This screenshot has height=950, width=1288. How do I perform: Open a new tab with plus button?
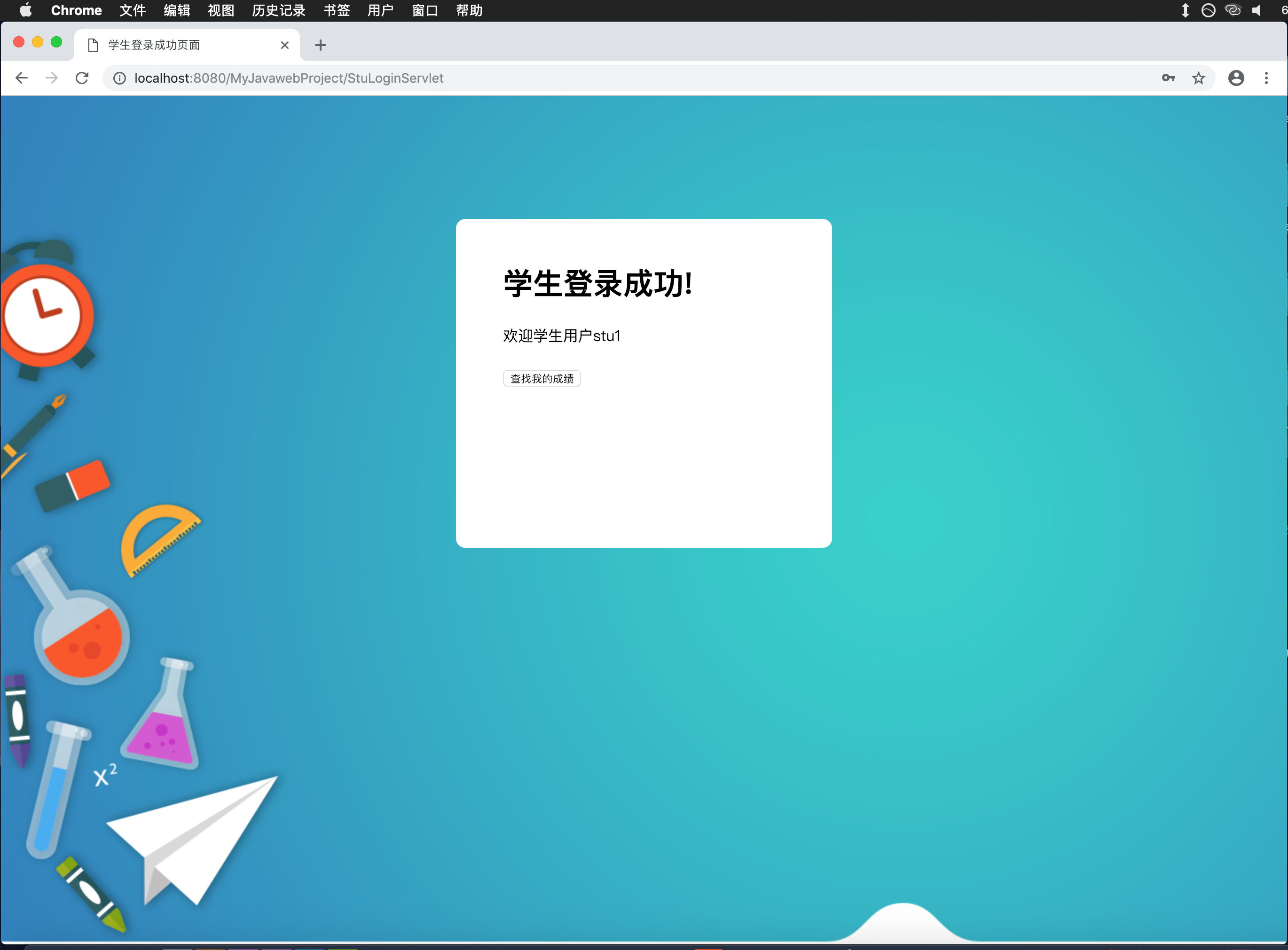click(321, 45)
